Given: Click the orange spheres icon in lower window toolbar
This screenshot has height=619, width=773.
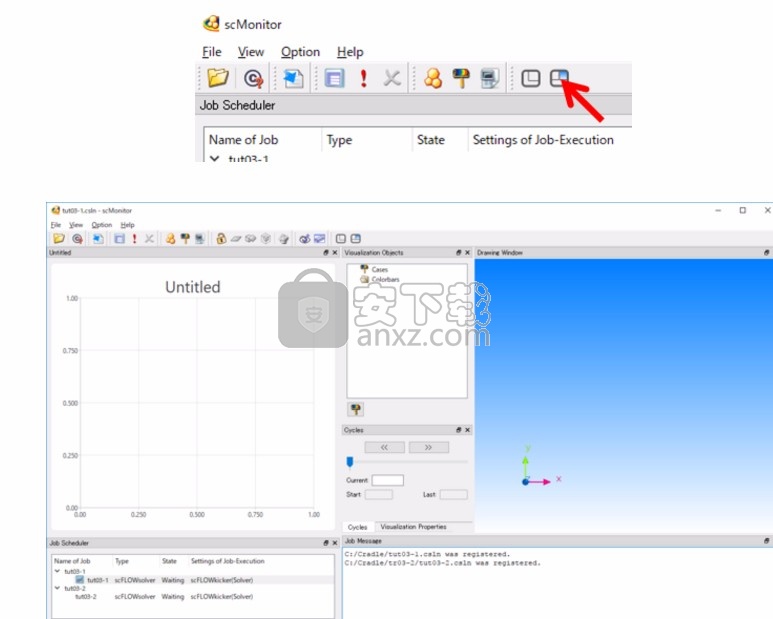Looking at the screenshot, I should pyautogui.click(x=171, y=239).
